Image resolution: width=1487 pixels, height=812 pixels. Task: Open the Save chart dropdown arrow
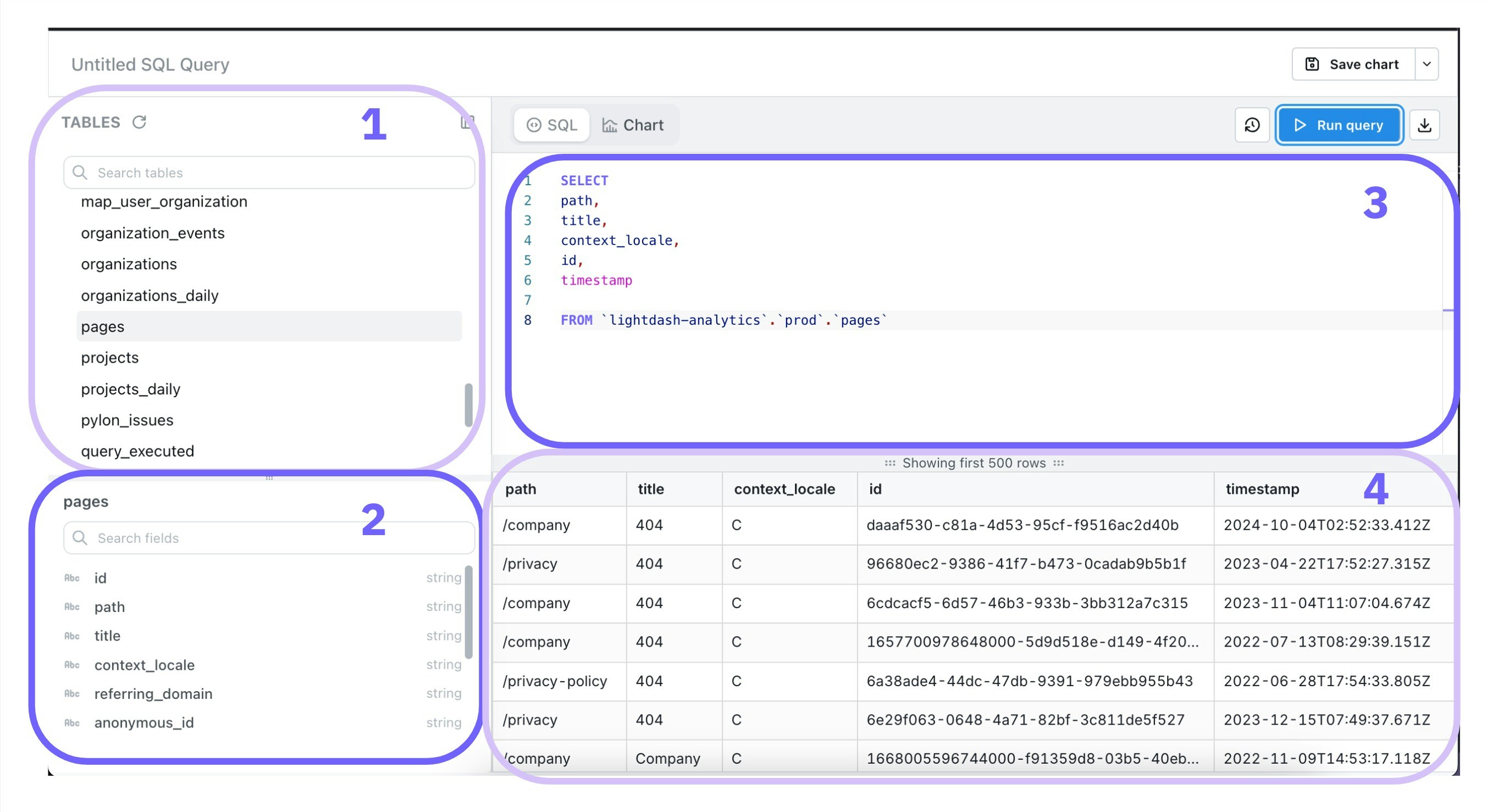[x=1427, y=64]
